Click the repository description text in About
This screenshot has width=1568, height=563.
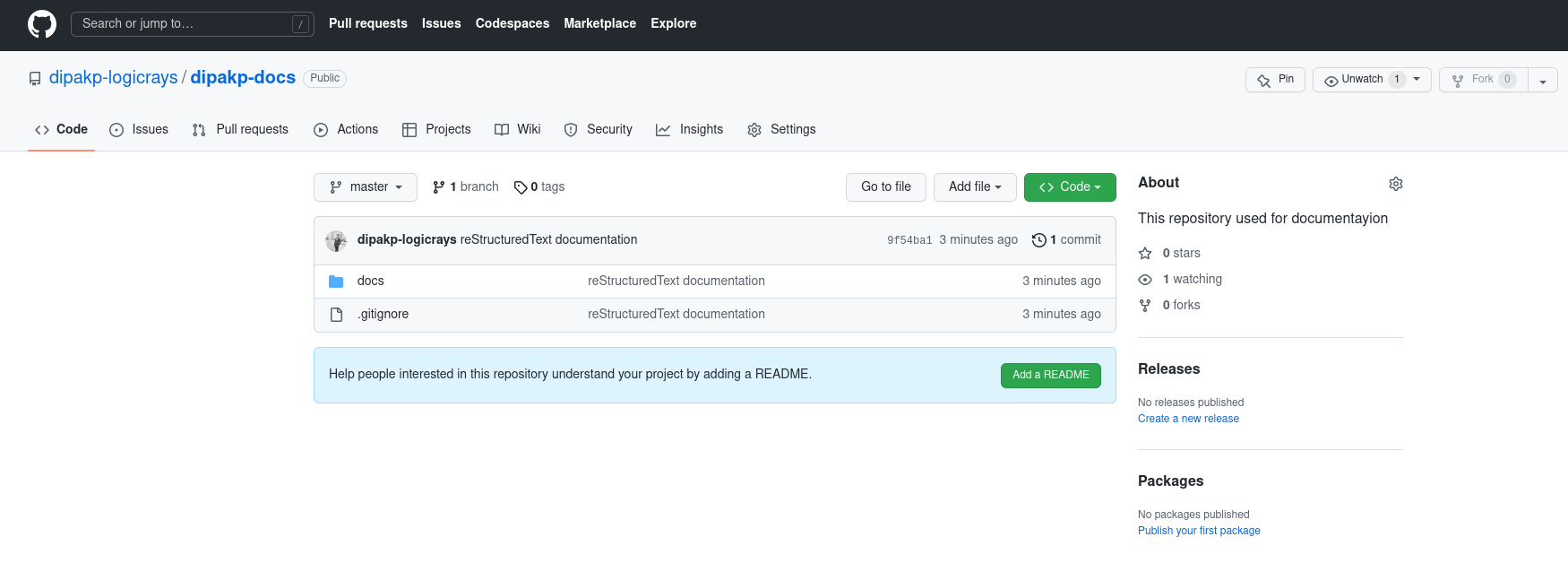coord(1262,219)
